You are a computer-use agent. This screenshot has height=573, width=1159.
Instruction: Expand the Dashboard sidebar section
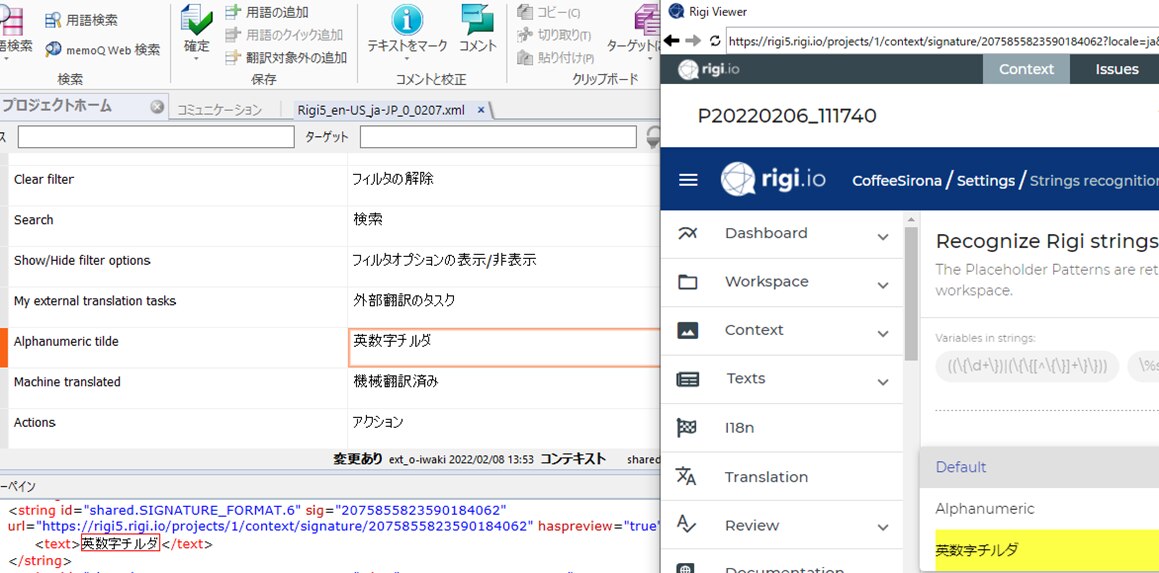point(882,236)
